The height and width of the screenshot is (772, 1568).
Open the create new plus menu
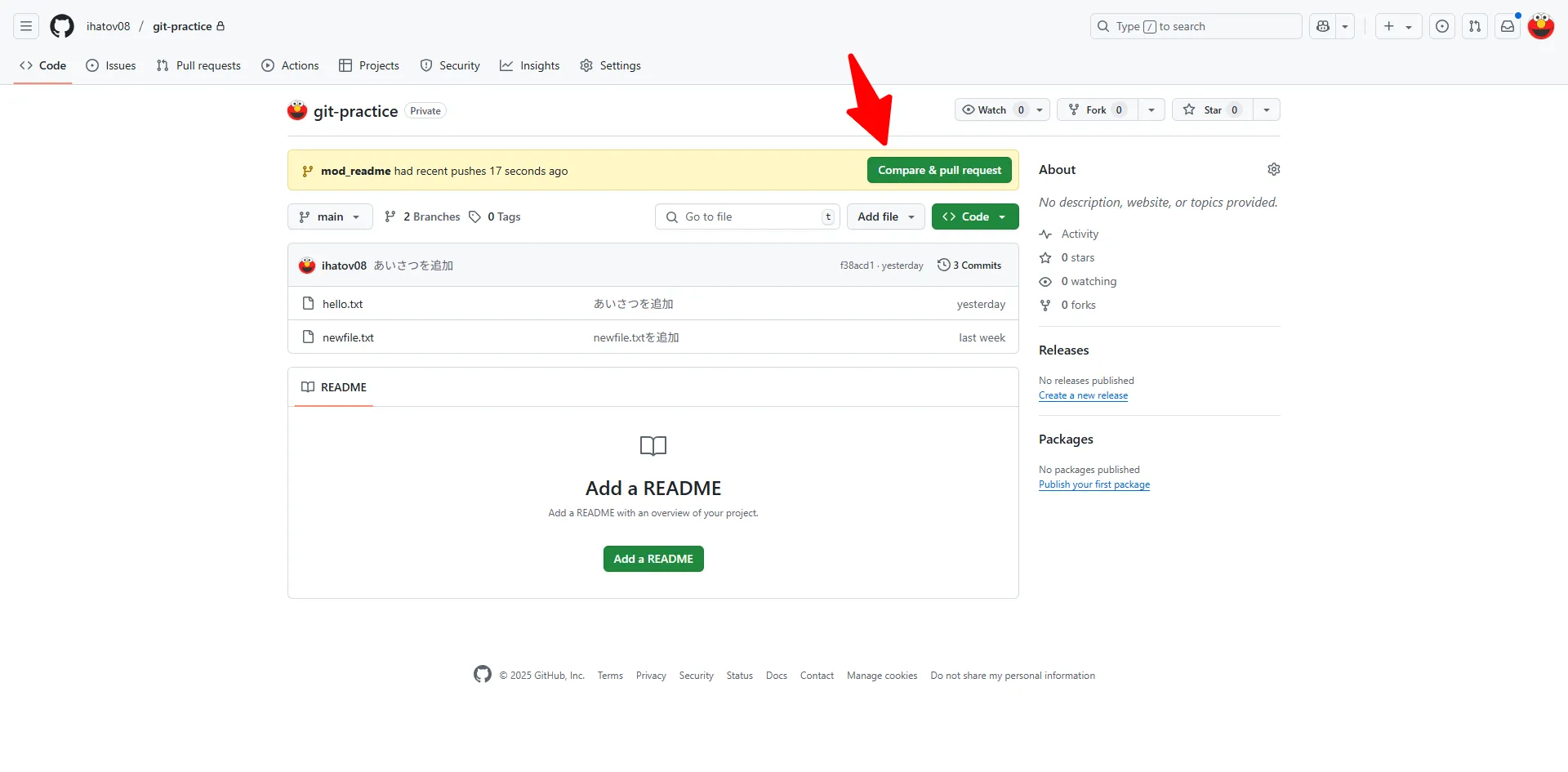(x=1398, y=26)
